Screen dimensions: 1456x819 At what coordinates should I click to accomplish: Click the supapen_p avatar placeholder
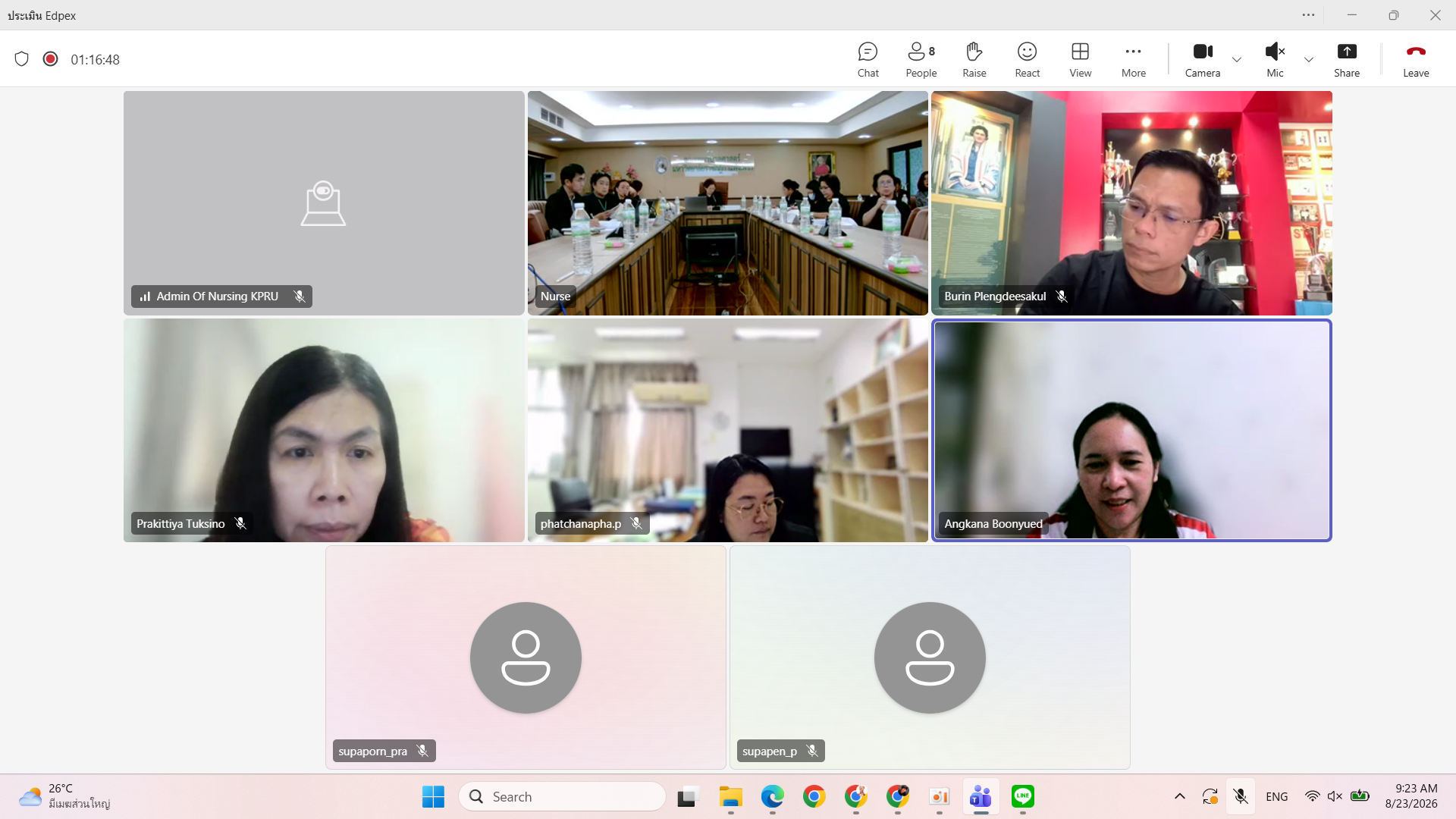930,657
